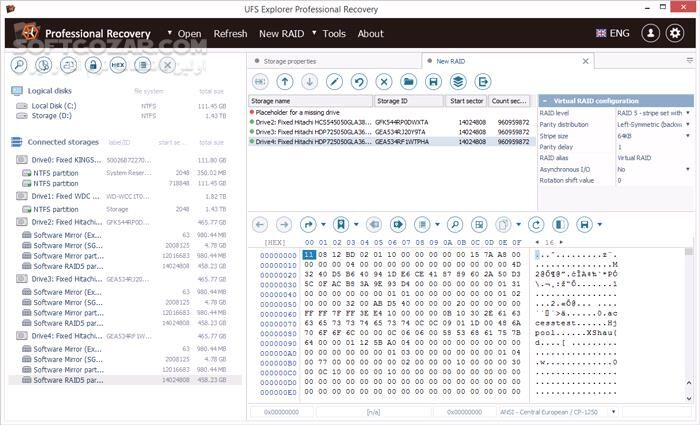This screenshot has width=700, height=425.
Task: Select Local Disk (C:) in logical disks
Action: point(53,105)
